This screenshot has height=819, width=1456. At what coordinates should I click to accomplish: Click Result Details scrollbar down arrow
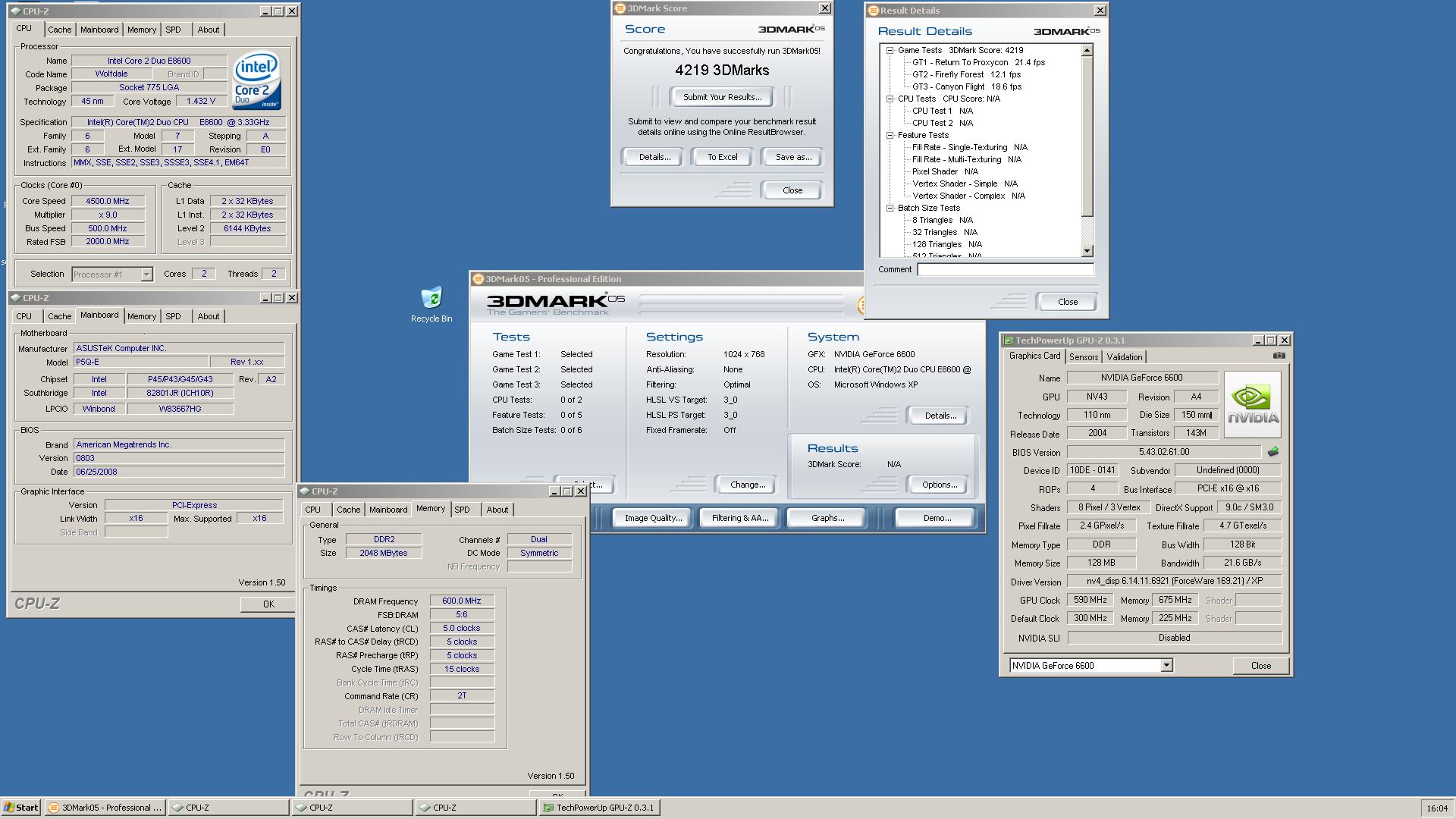(1087, 251)
